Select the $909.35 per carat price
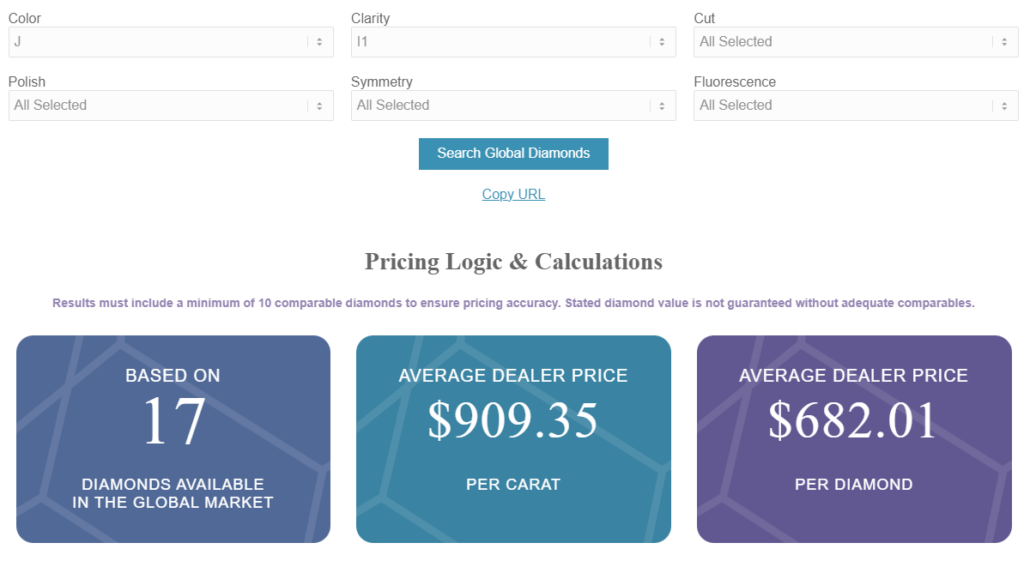 513,421
